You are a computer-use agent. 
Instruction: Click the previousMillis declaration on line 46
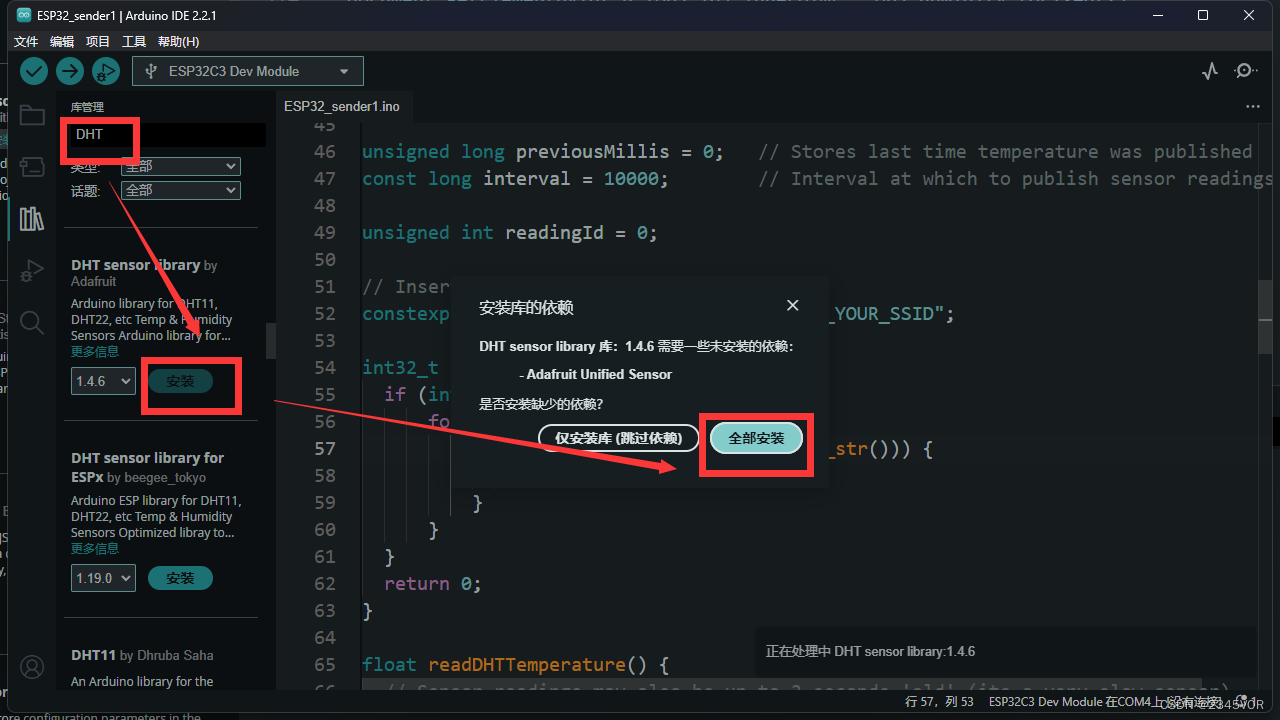pyautogui.click(x=542, y=152)
